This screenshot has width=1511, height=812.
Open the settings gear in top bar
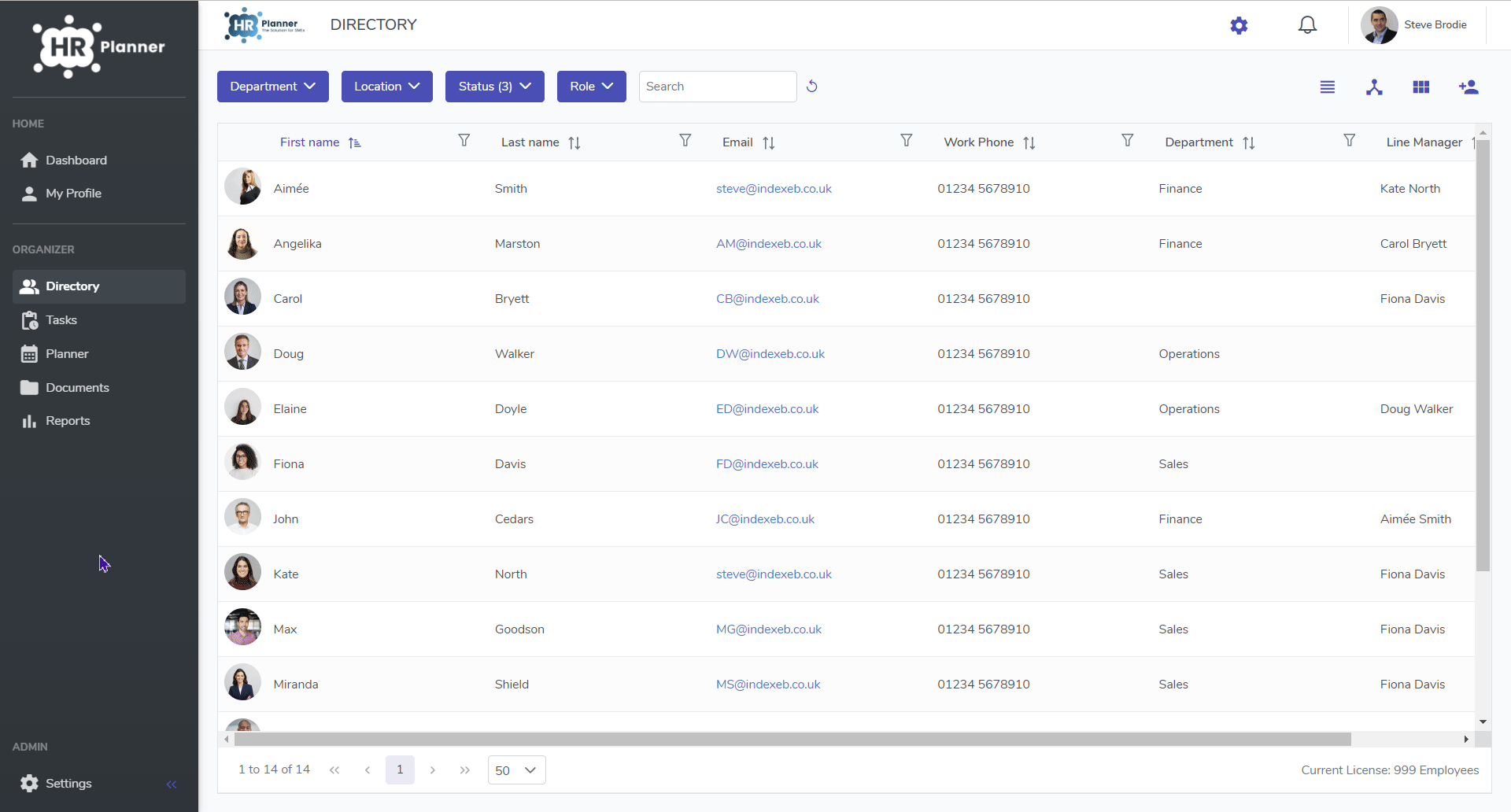click(x=1239, y=25)
